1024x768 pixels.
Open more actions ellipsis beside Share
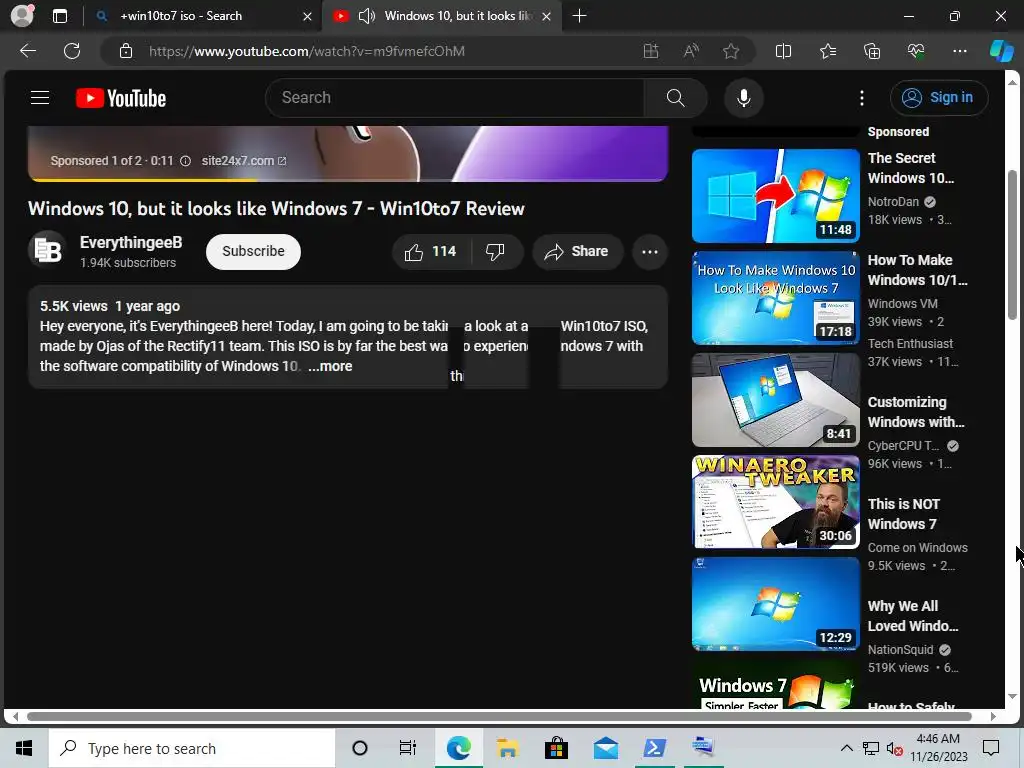pos(650,252)
